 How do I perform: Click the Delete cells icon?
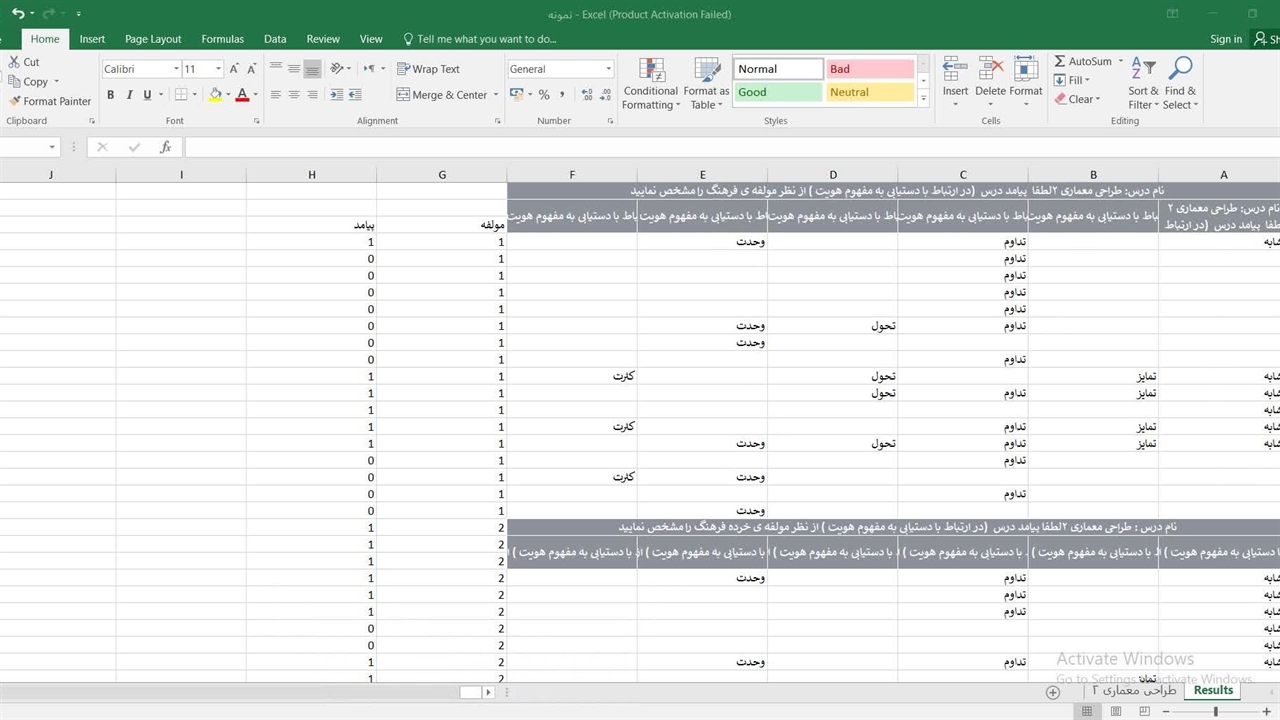click(x=990, y=70)
